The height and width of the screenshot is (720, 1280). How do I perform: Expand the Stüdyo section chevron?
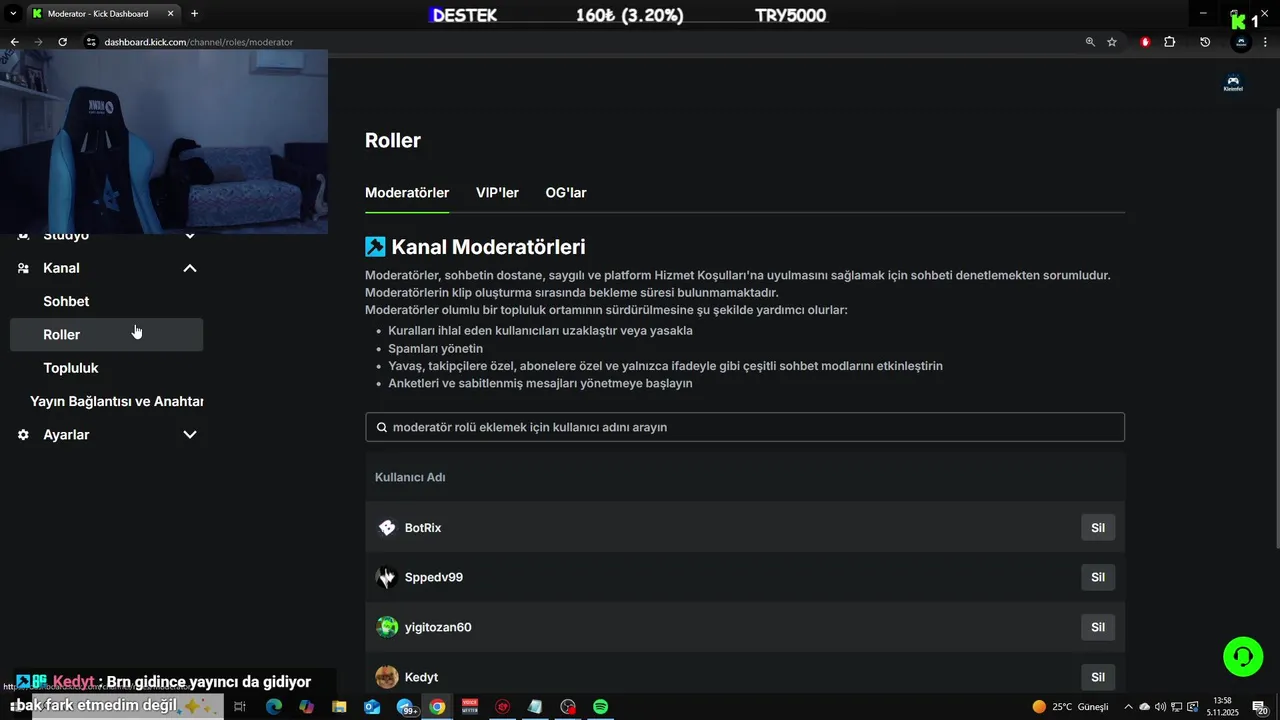(190, 235)
